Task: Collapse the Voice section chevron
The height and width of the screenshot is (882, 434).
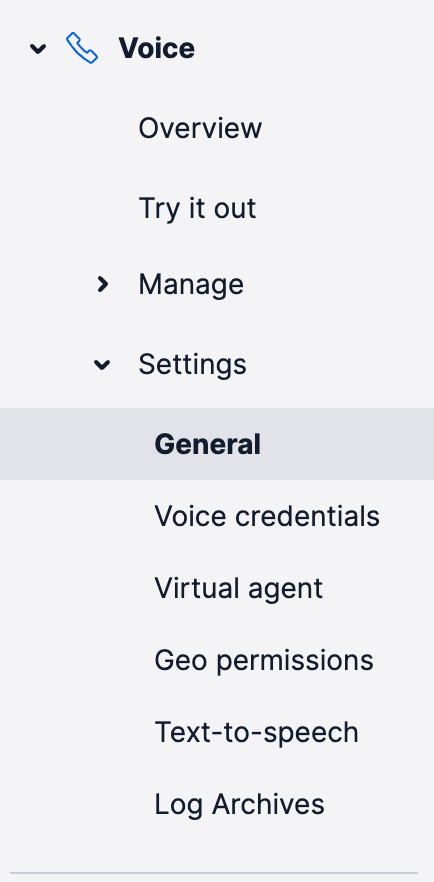Action: click(x=38, y=49)
